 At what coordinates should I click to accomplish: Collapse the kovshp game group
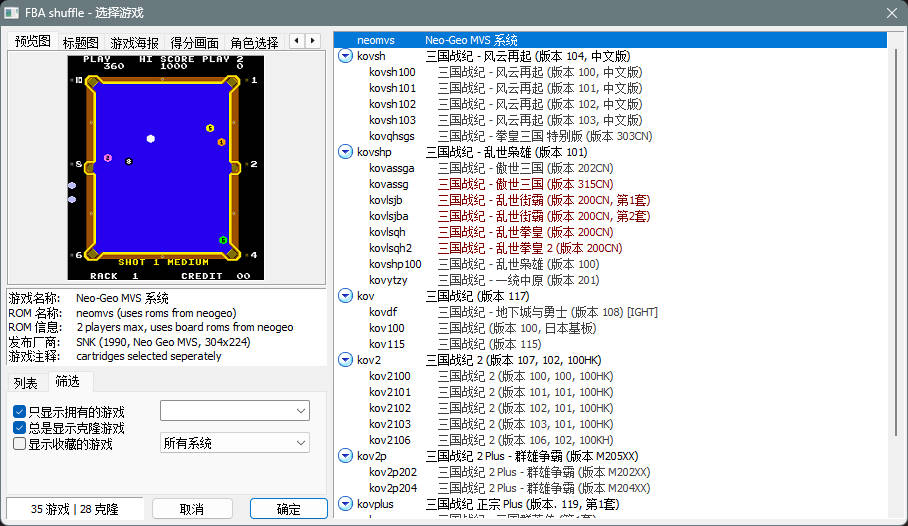(345, 152)
